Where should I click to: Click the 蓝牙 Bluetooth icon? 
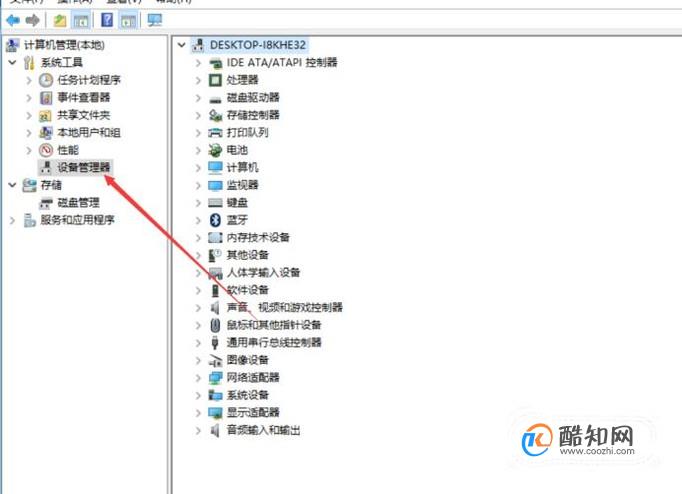215,220
